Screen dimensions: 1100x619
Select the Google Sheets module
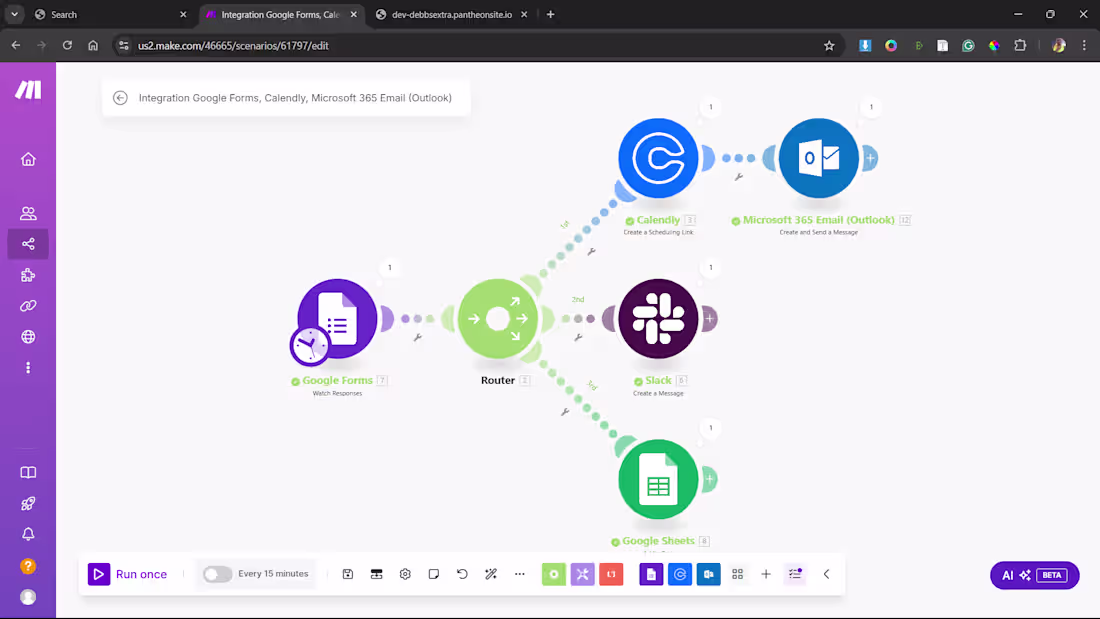click(x=658, y=479)
